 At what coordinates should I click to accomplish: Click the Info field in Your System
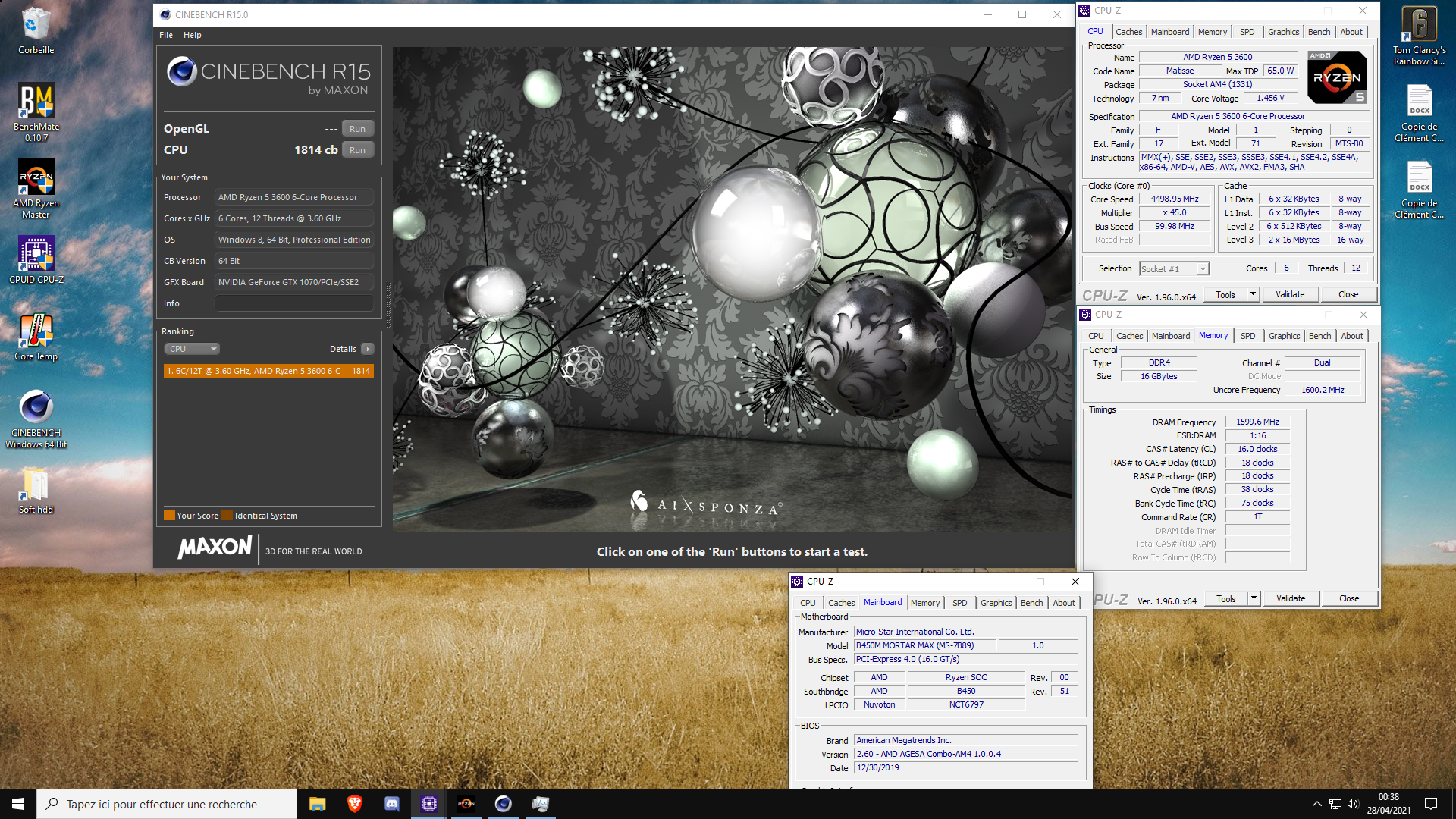click(293, 303)
